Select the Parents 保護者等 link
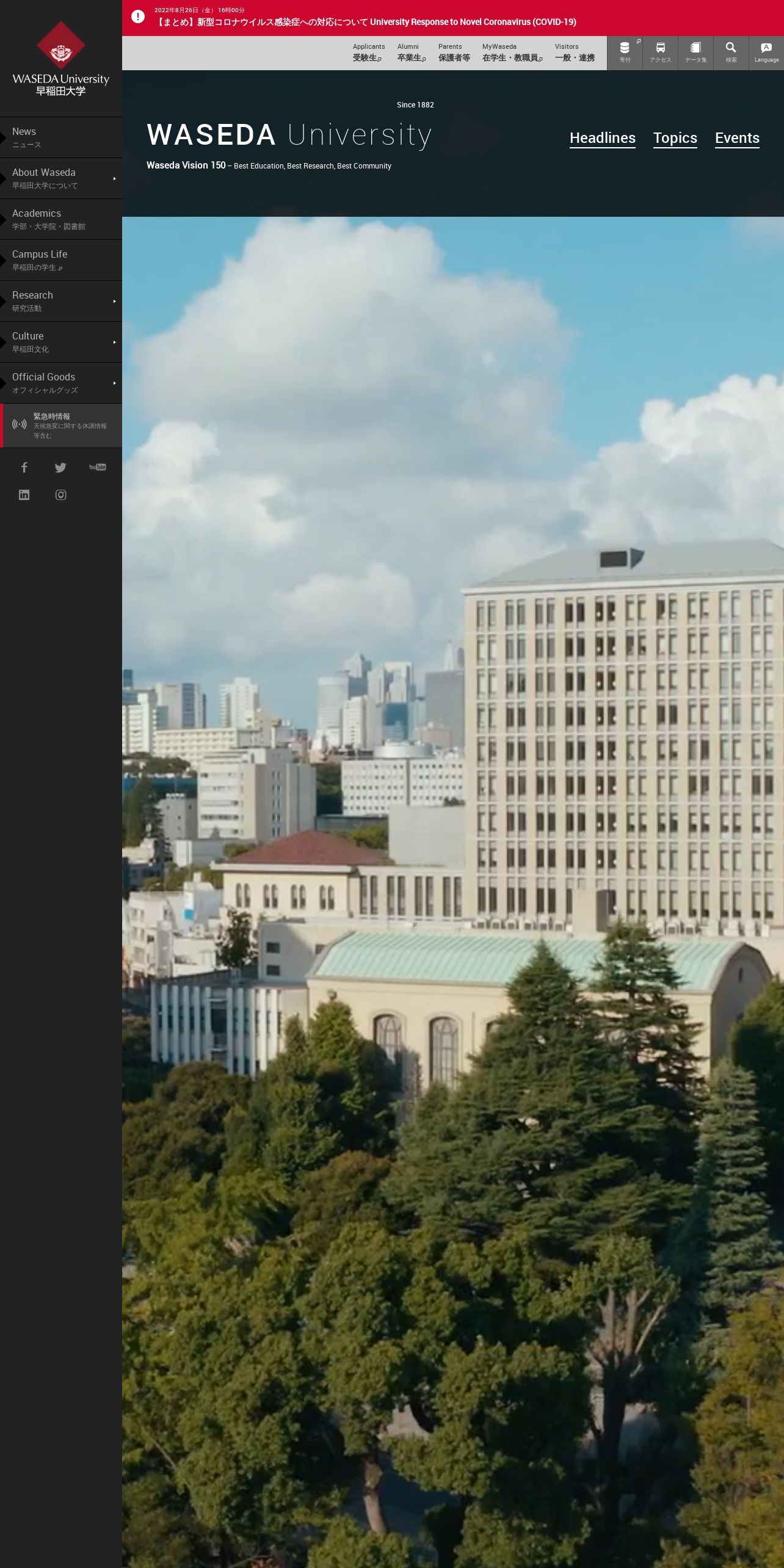Viewport: 784px width, 1568px height. [454, 53]
